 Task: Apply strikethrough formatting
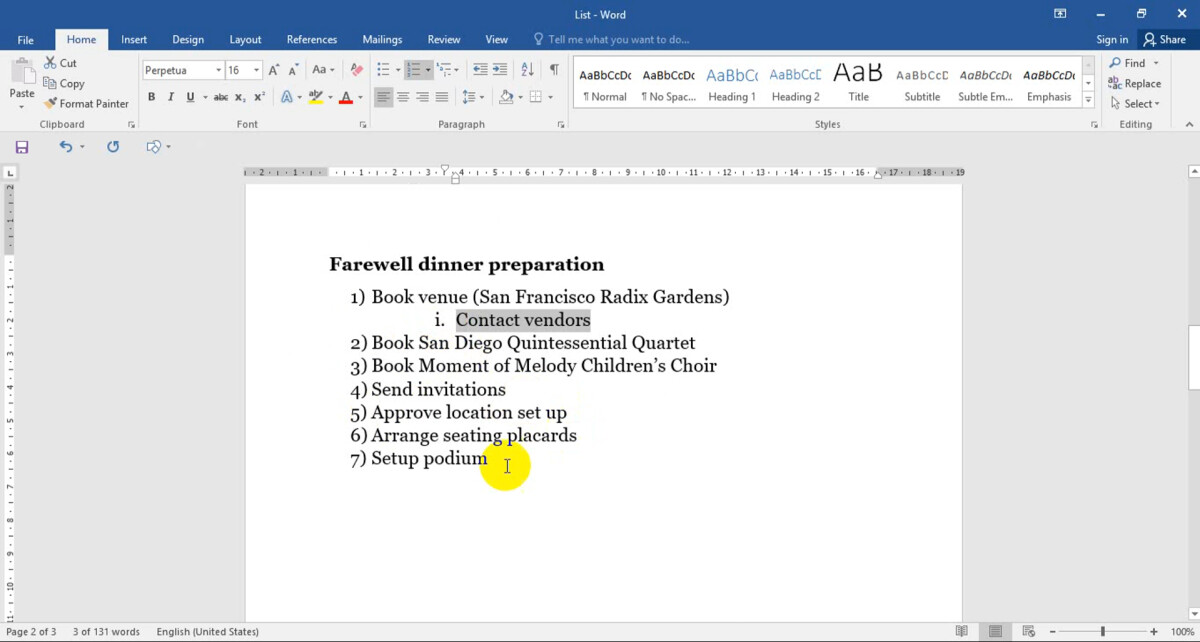pyautogui.click(x=221, y=97)
